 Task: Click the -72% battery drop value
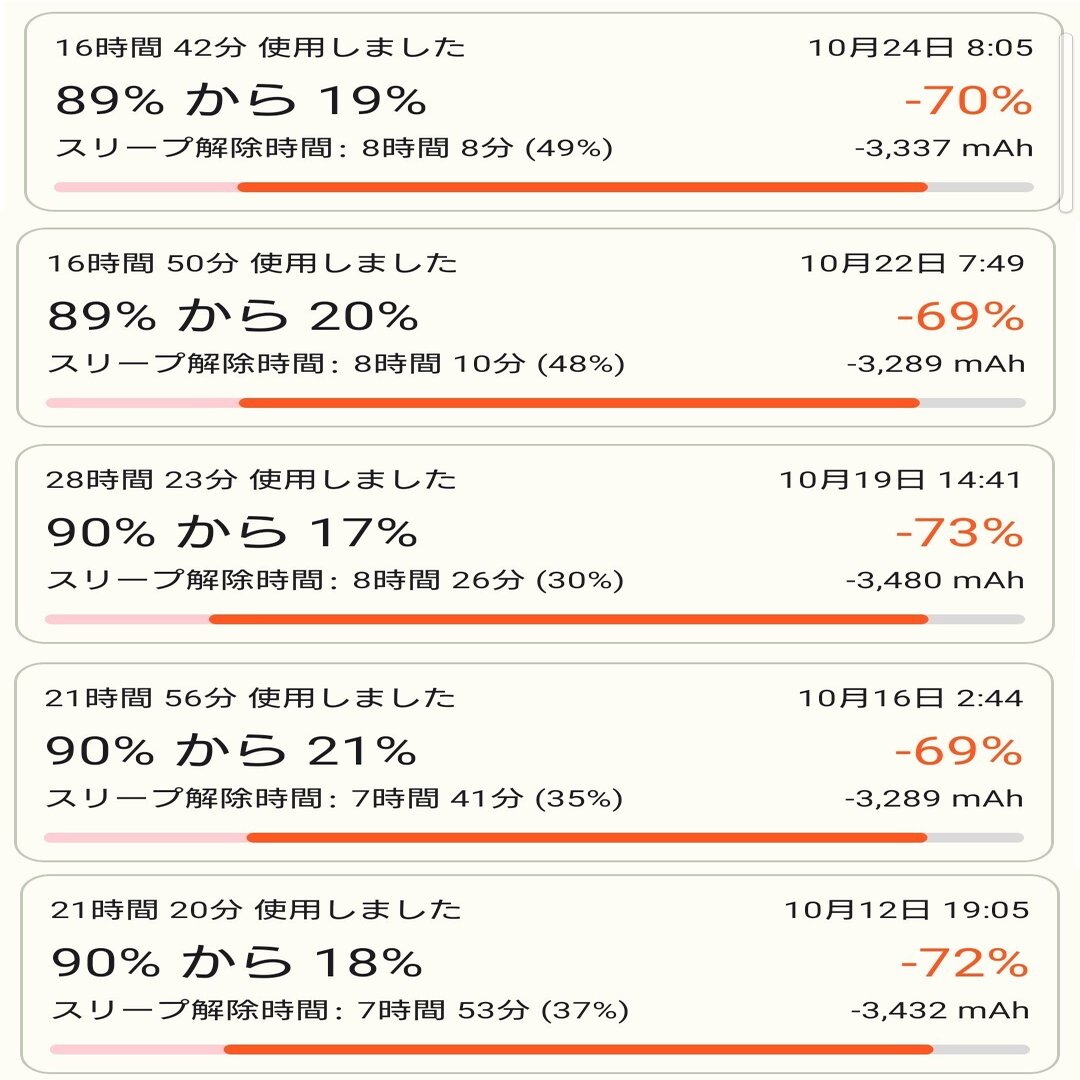(x=964, y=963)
